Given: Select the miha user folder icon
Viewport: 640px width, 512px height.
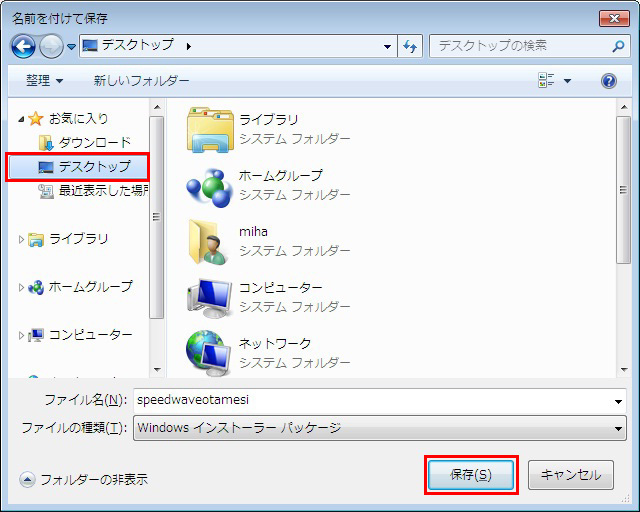Looking at the screenshot, I should point(209,240).
